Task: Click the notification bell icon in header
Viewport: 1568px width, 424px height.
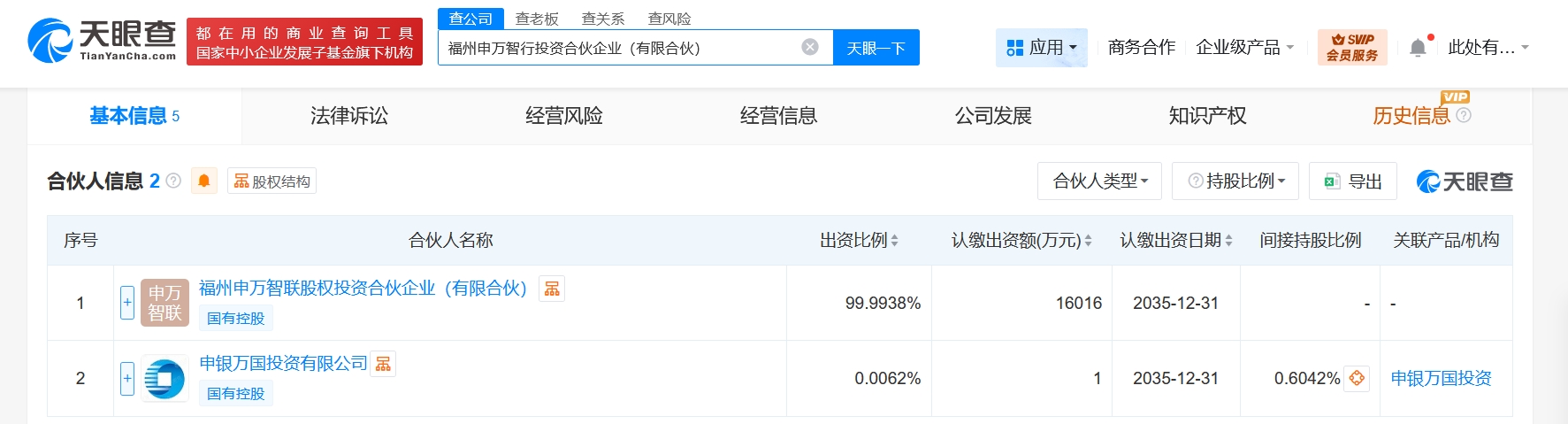Action: click(x=1417, y=47)
